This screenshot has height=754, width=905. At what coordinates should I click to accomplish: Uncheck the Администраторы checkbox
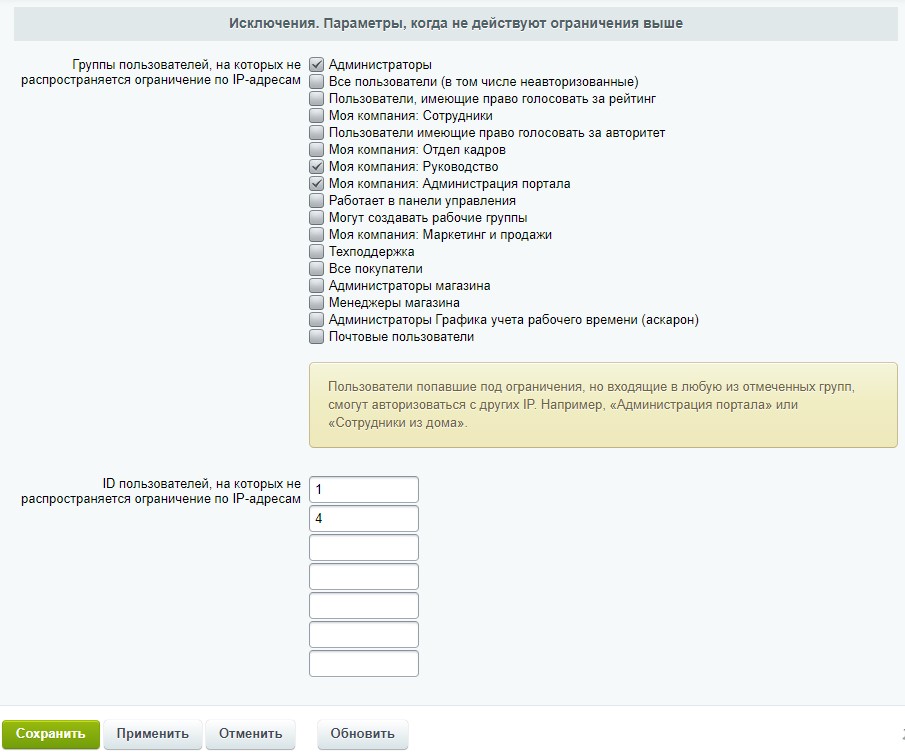[x=315, y=63]
